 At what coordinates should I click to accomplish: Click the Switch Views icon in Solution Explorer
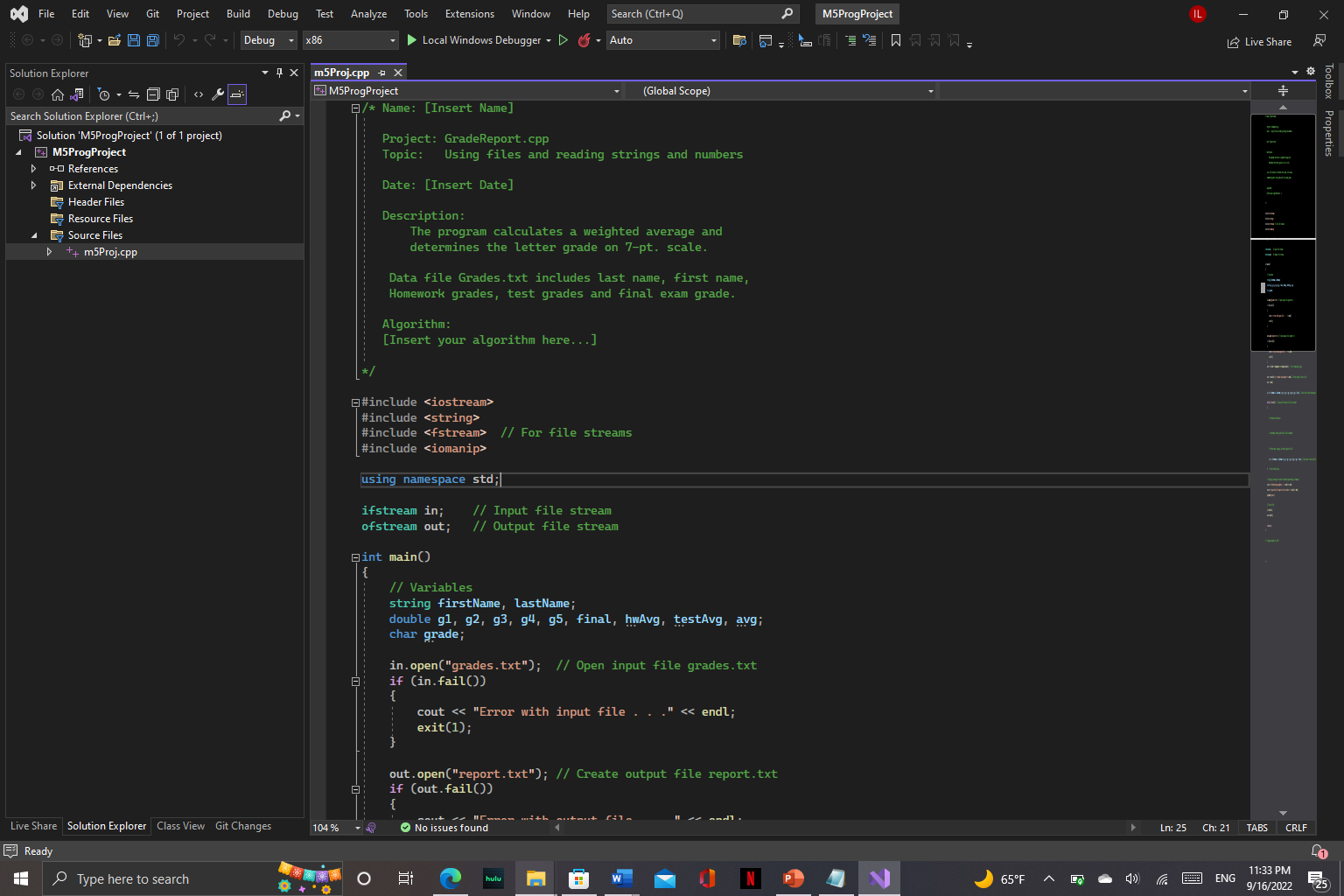(77, 94)
